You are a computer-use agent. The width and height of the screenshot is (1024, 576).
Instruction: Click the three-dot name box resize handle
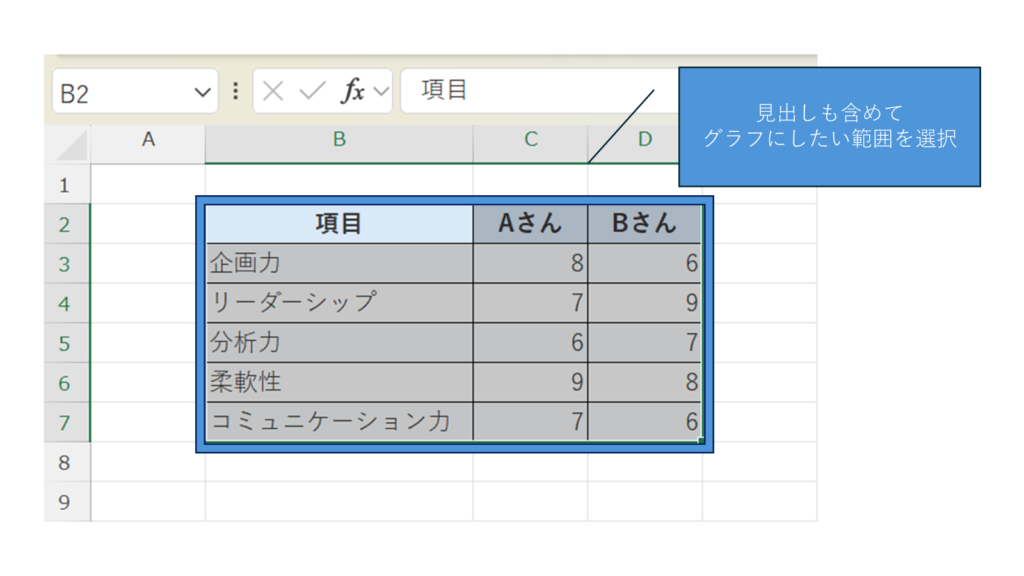(235, 92)
